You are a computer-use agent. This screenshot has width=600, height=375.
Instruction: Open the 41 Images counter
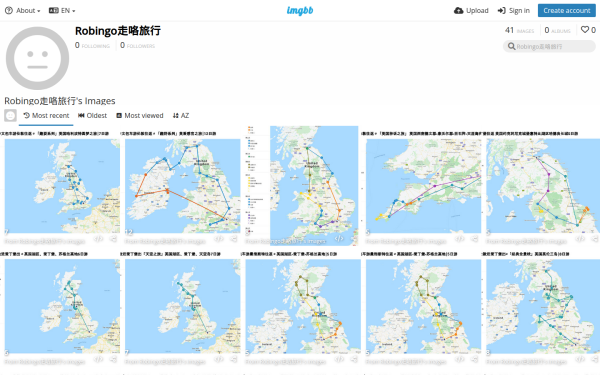pyautogui.click(x=519, y=30)
